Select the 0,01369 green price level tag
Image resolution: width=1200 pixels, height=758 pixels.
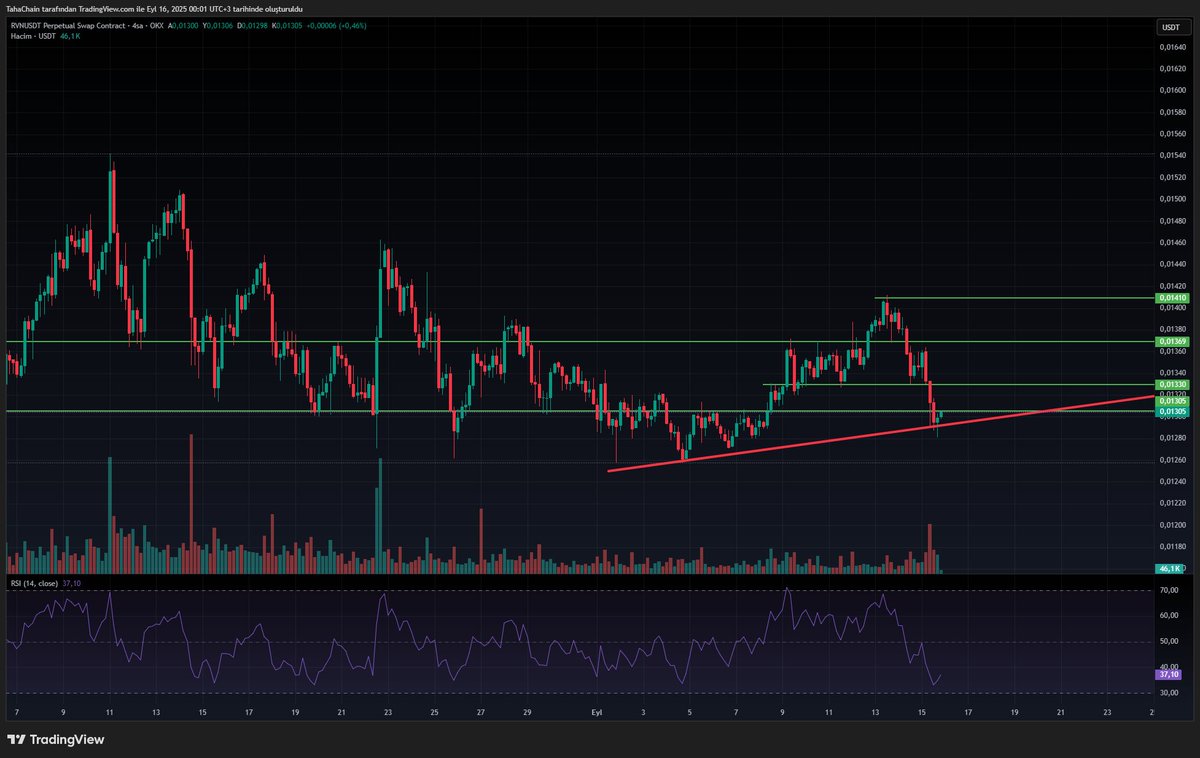1172,341
